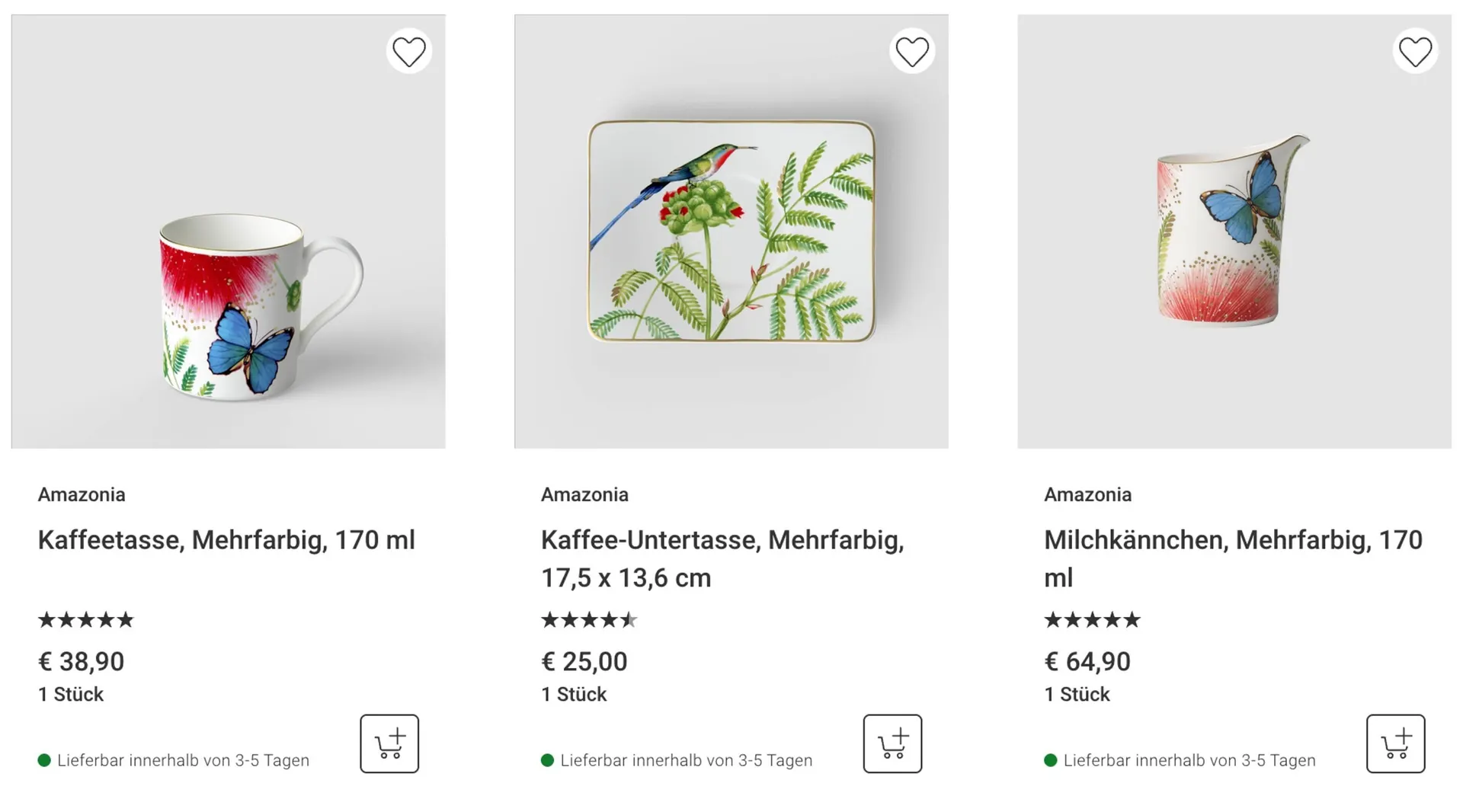Open the butterfly coffee mug product image
The image size is (1463, 812).
229,232
